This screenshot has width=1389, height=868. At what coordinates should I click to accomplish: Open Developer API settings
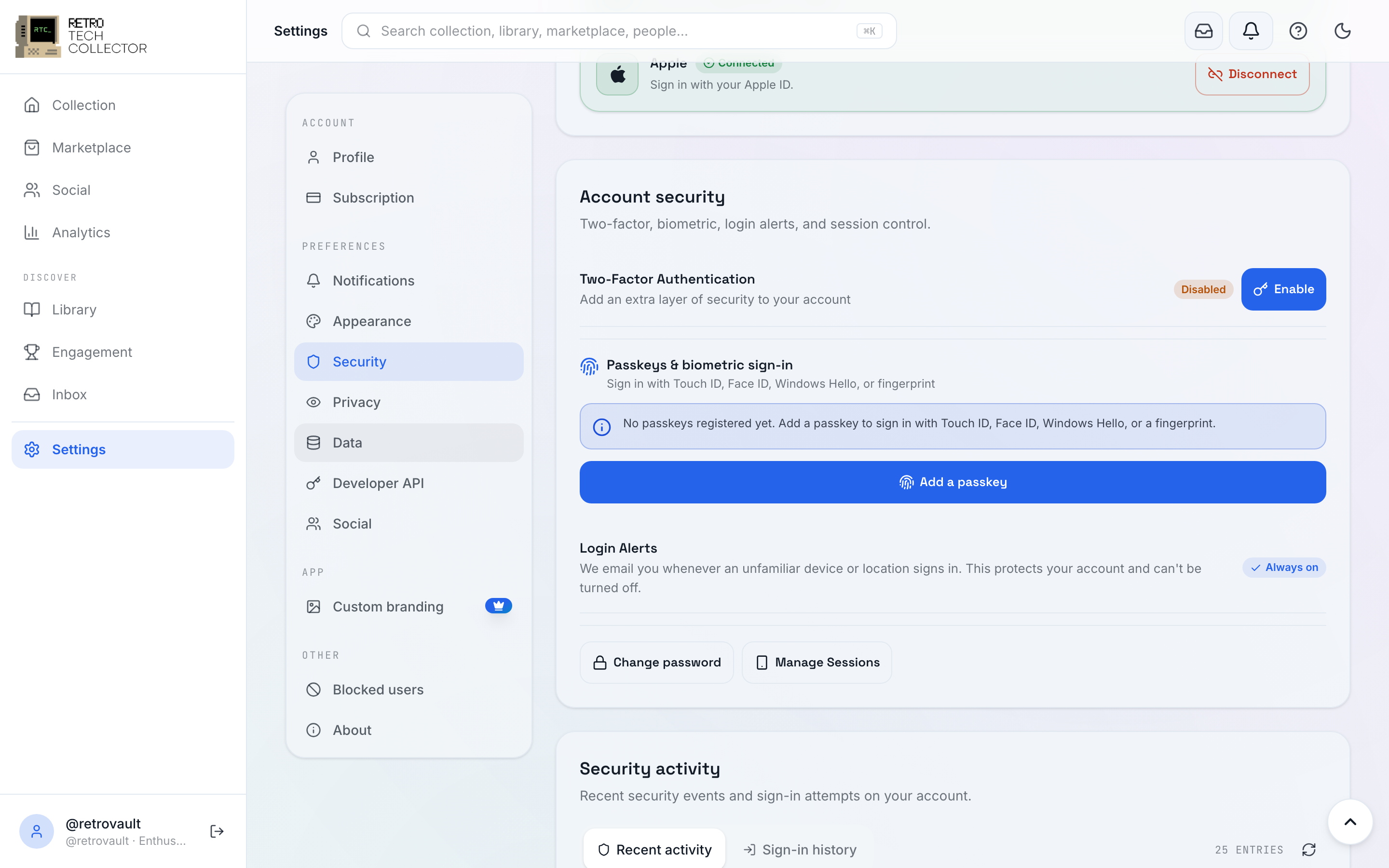409,483
